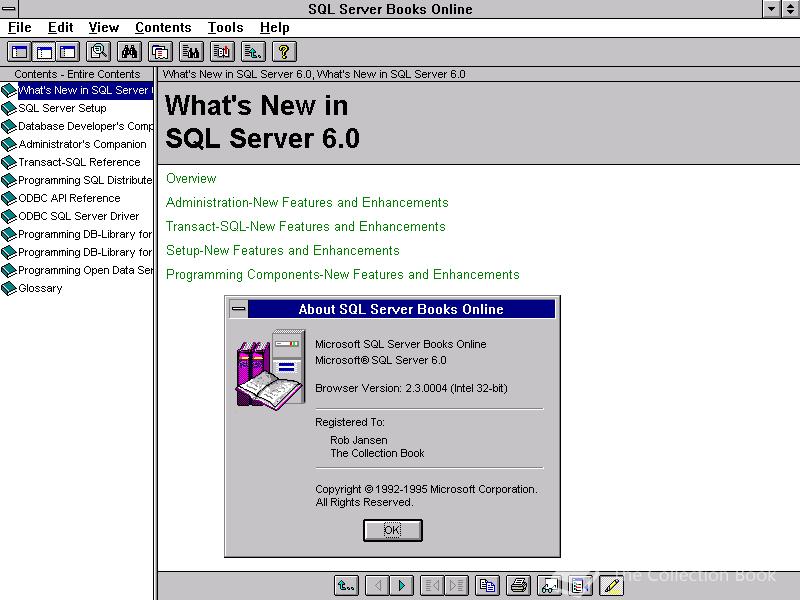Open the Tools menu
This screenshot has width=800, height=600.
click(x=225, y=28)
